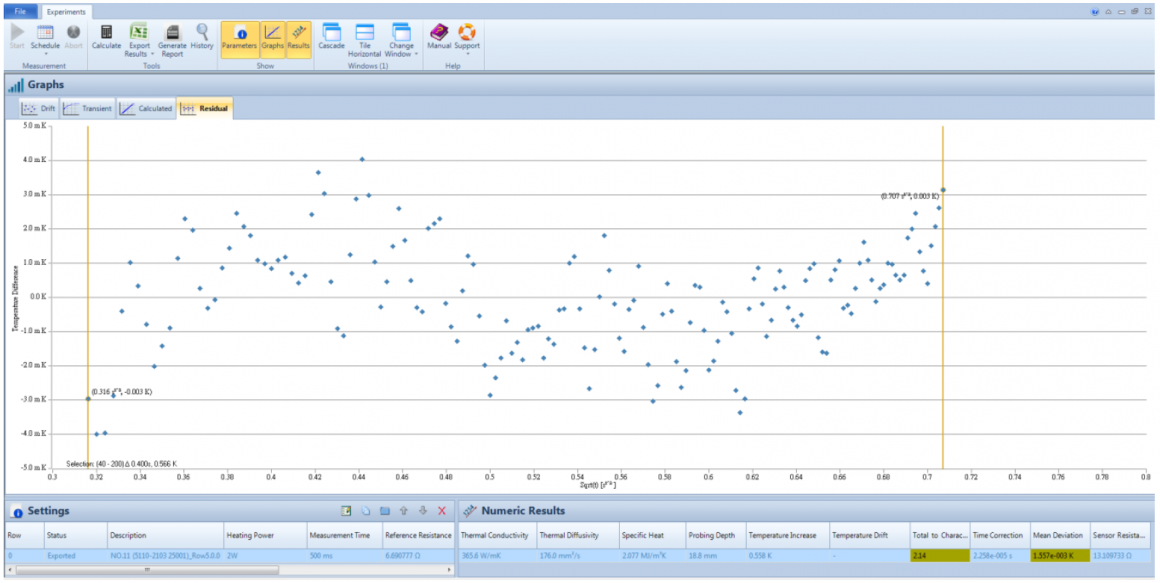
Task: Toggle the Graphs panel visibility
Action: point(272,39)
